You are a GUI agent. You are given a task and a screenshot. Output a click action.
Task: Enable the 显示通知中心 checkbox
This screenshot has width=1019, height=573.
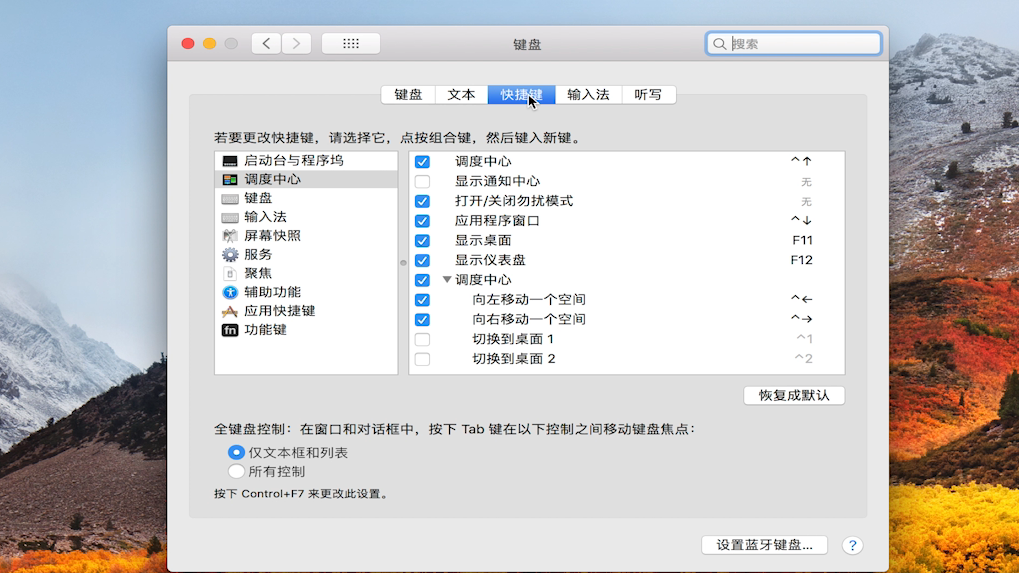coord(422,182)
